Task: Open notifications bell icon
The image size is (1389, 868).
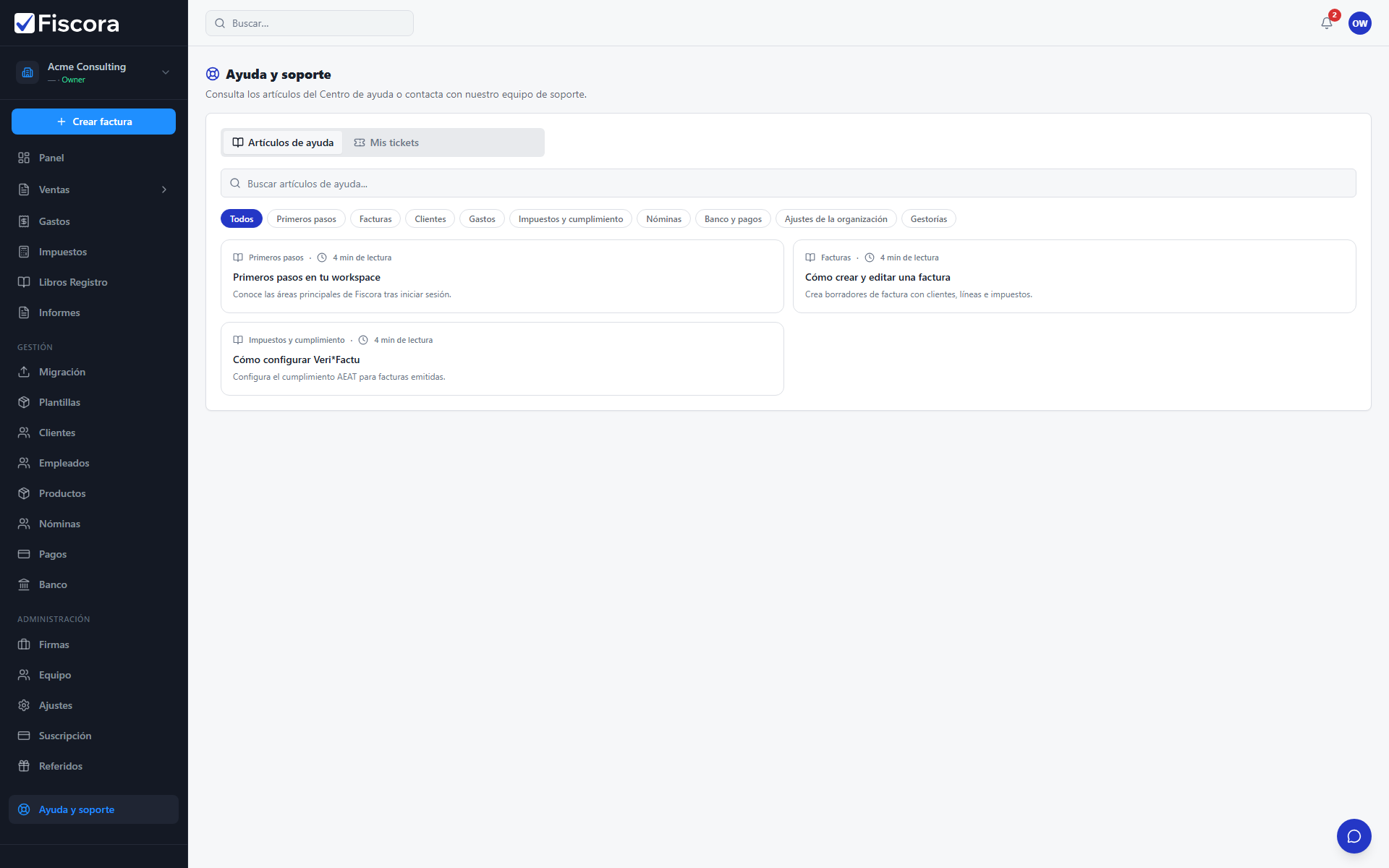Action: (x=1326, y=23)
